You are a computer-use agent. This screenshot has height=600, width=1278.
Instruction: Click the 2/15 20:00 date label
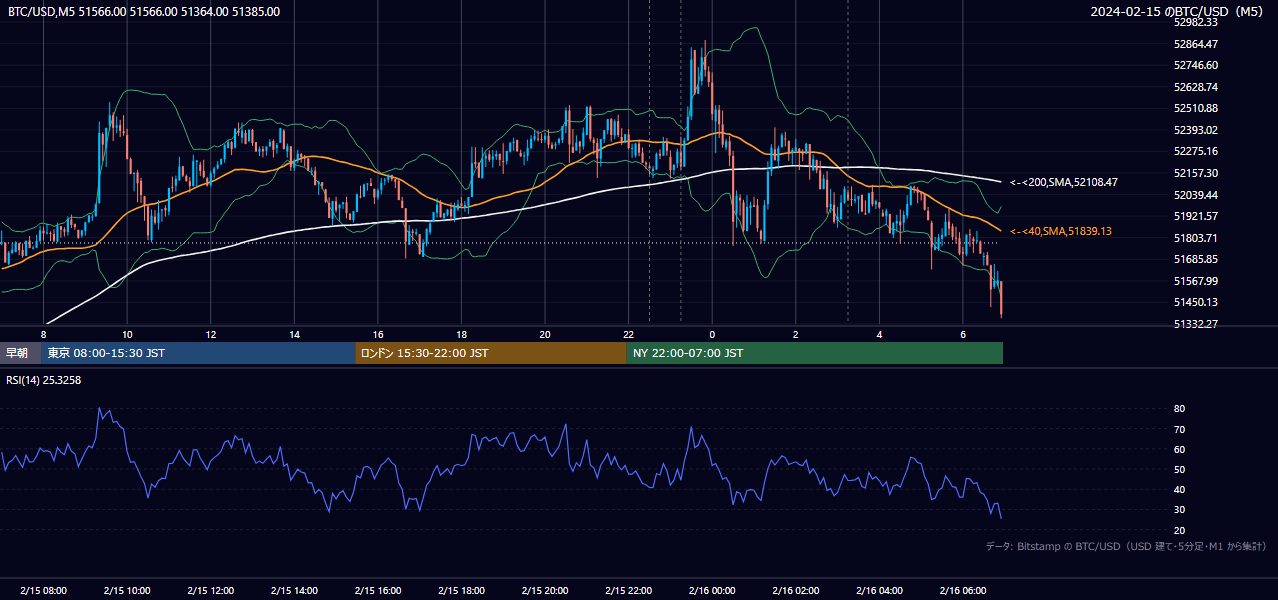pos(545,590)
